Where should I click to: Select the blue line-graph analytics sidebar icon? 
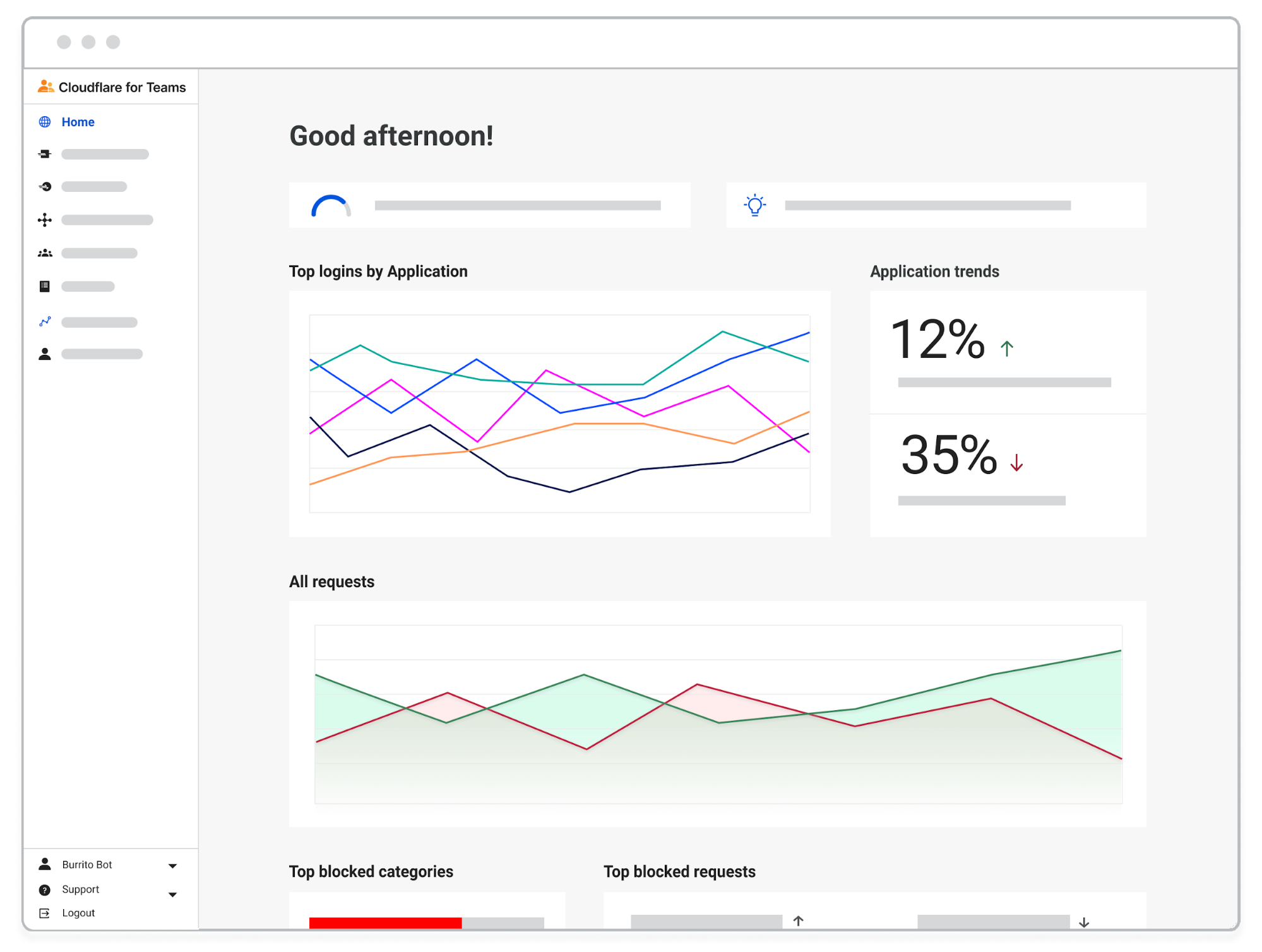45,322
